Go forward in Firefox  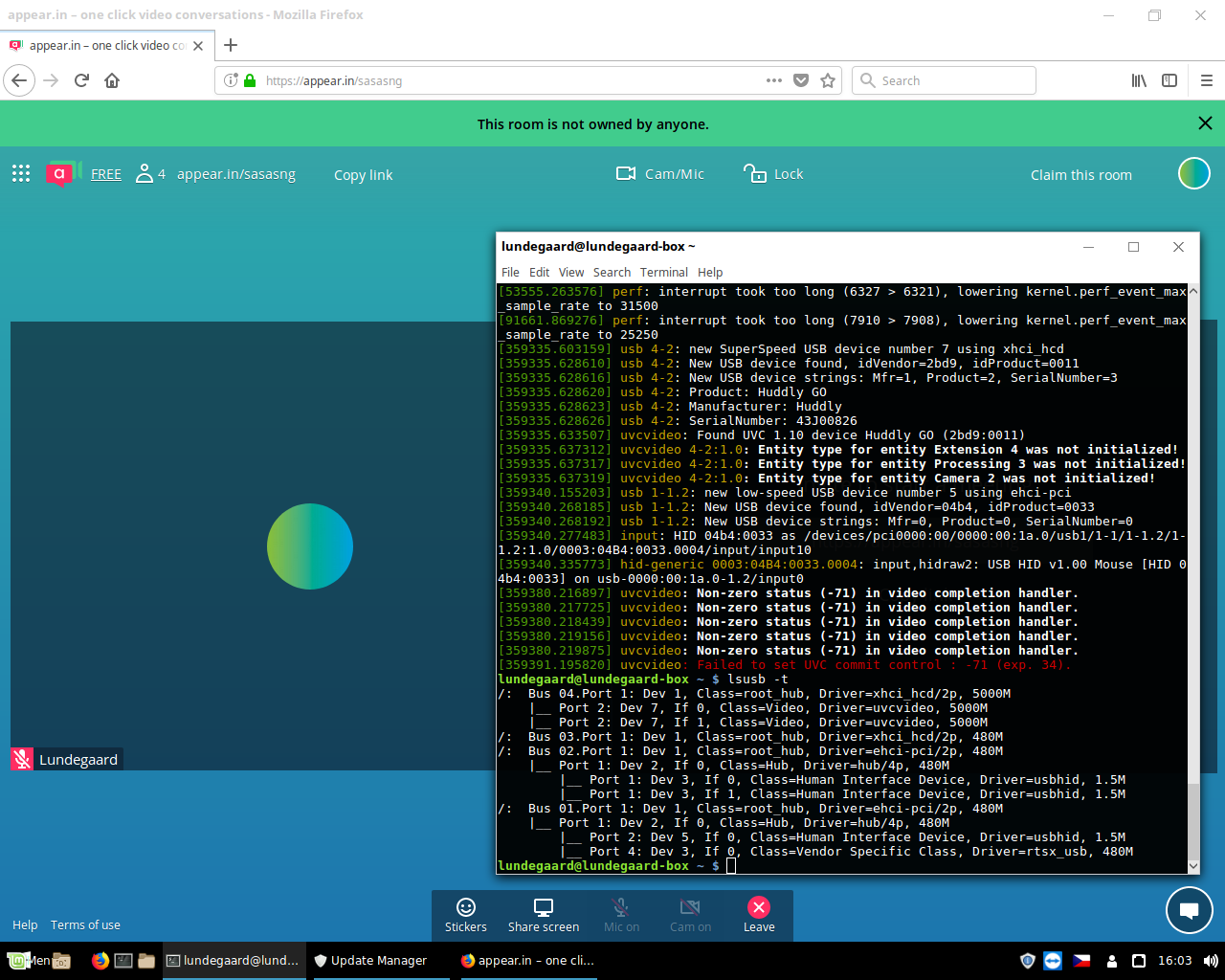51,80
